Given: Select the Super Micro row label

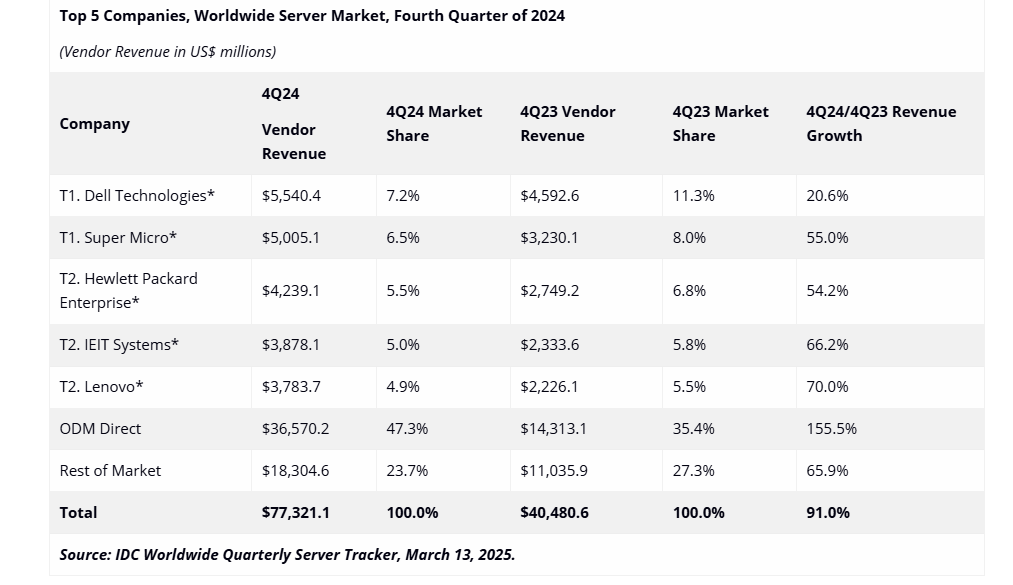Looking at the screenshot, I should [x=118, y=238].
